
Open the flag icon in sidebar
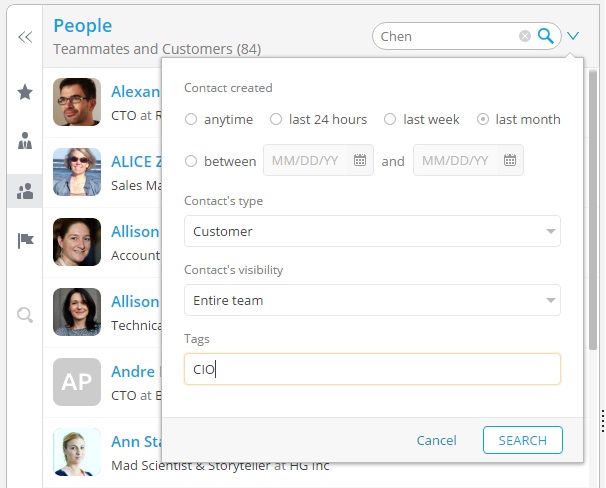click(25, 241)
